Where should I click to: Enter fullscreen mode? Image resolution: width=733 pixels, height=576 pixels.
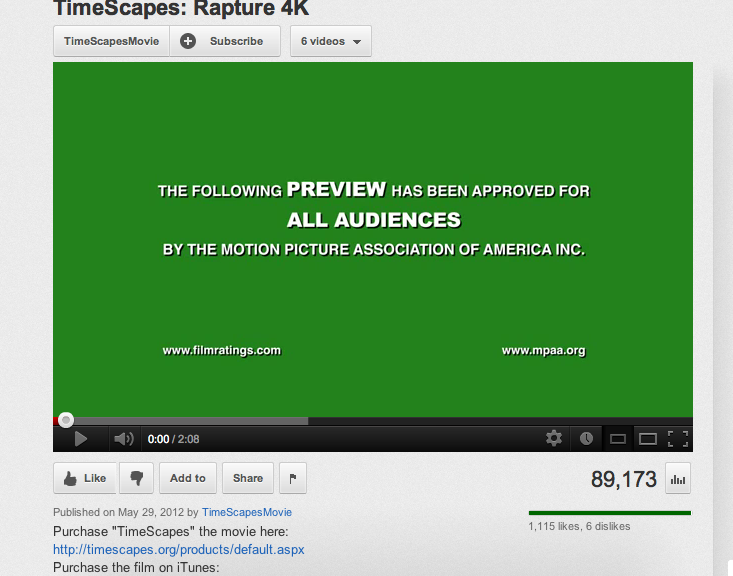678,439
